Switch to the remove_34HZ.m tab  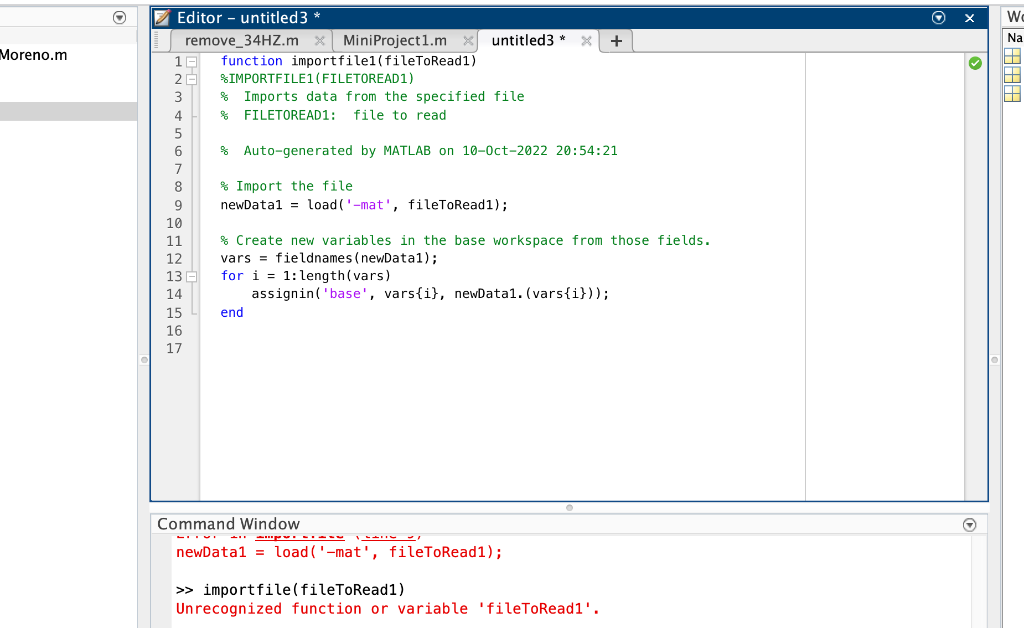tap(242, 40)
